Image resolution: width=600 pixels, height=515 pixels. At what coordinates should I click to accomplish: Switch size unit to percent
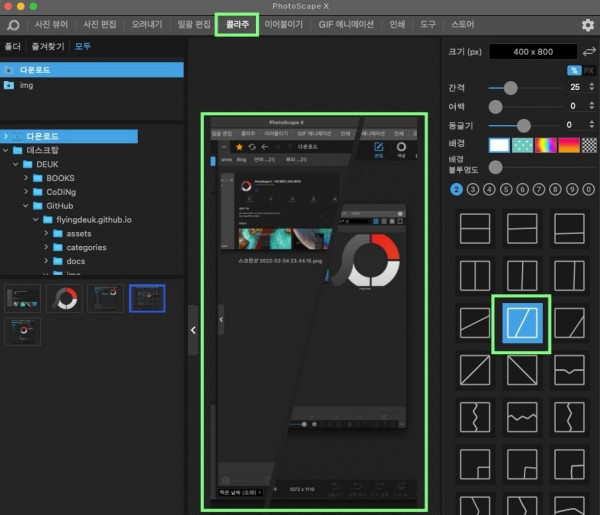pyautogui.click(x=573, y=70)
